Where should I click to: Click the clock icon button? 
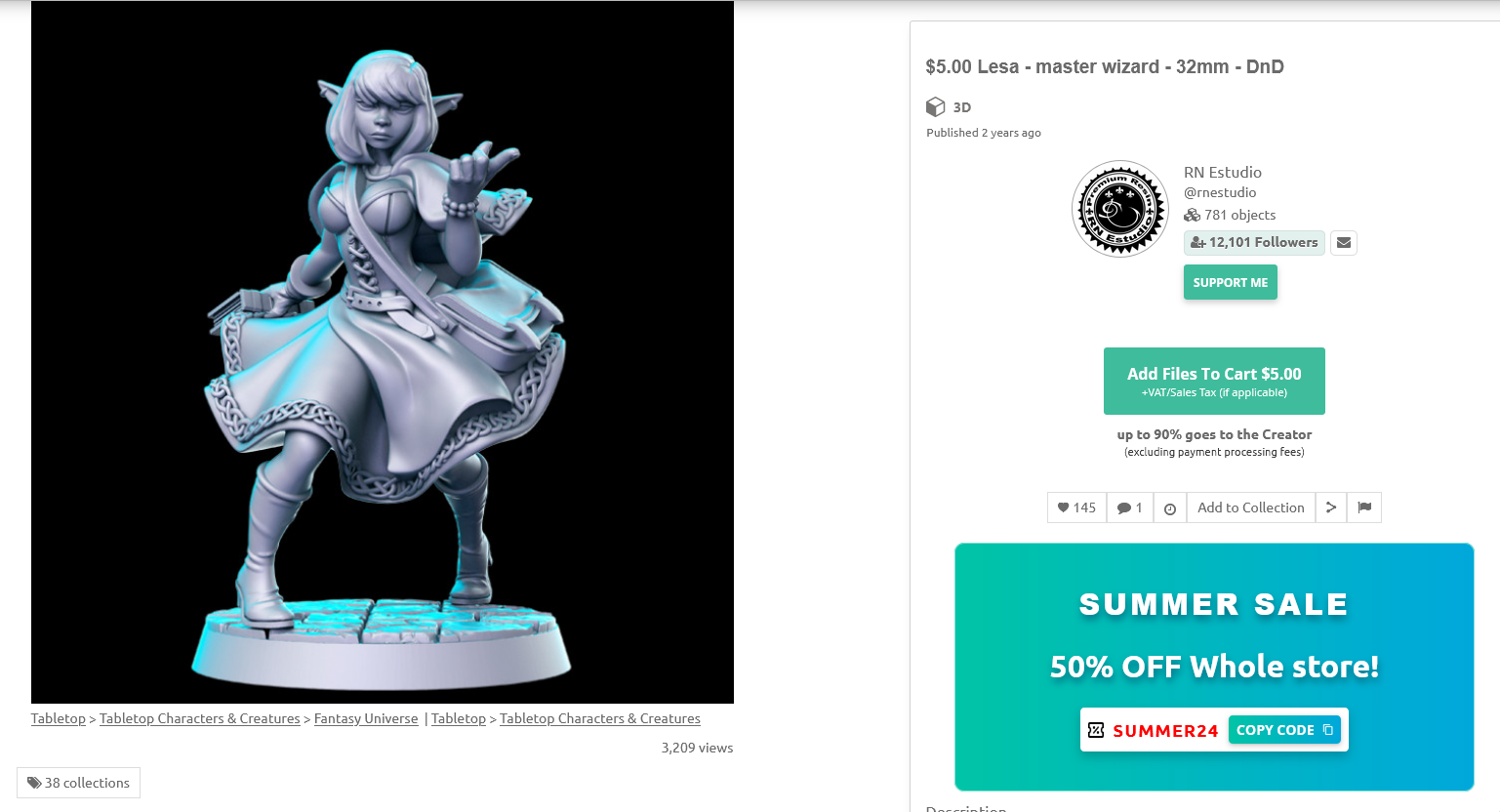[x=1169, y=507]
